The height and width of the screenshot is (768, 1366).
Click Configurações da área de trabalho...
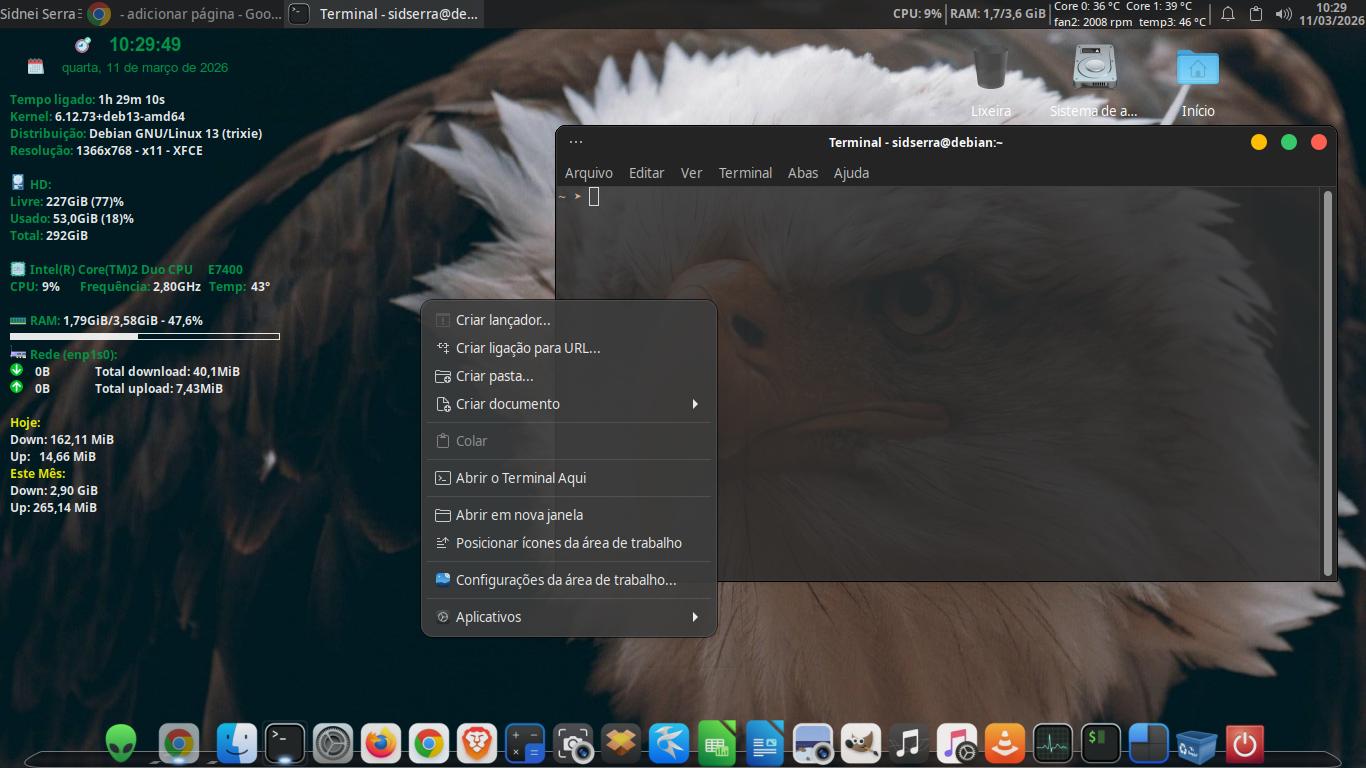(565, 580)
